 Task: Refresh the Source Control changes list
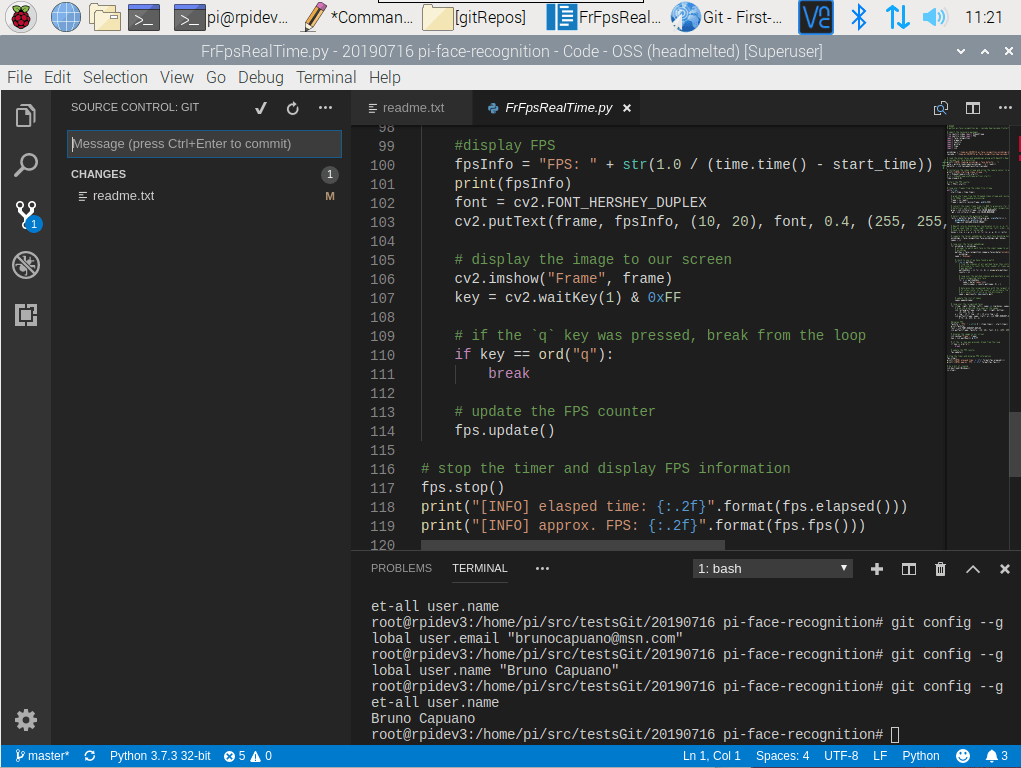[293, 108]
